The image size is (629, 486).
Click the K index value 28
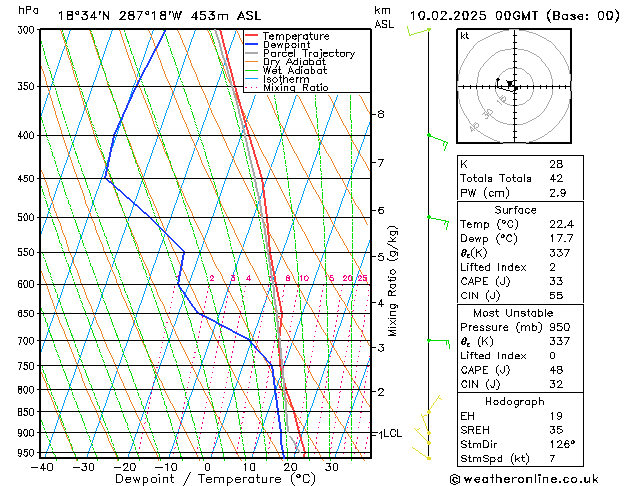point(556,164)
